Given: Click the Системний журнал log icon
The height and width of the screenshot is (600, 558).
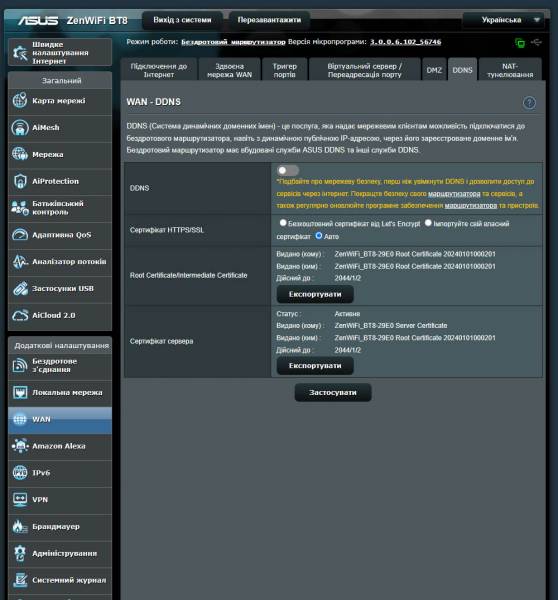Looking at the screenshot, I should coord(20,580).
